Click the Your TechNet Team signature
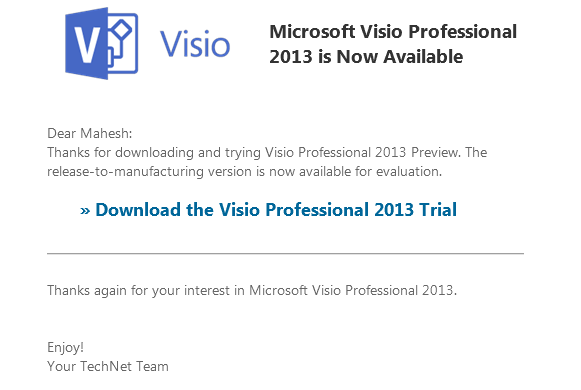This screenshot has height=390, width=581. point(108,366)
